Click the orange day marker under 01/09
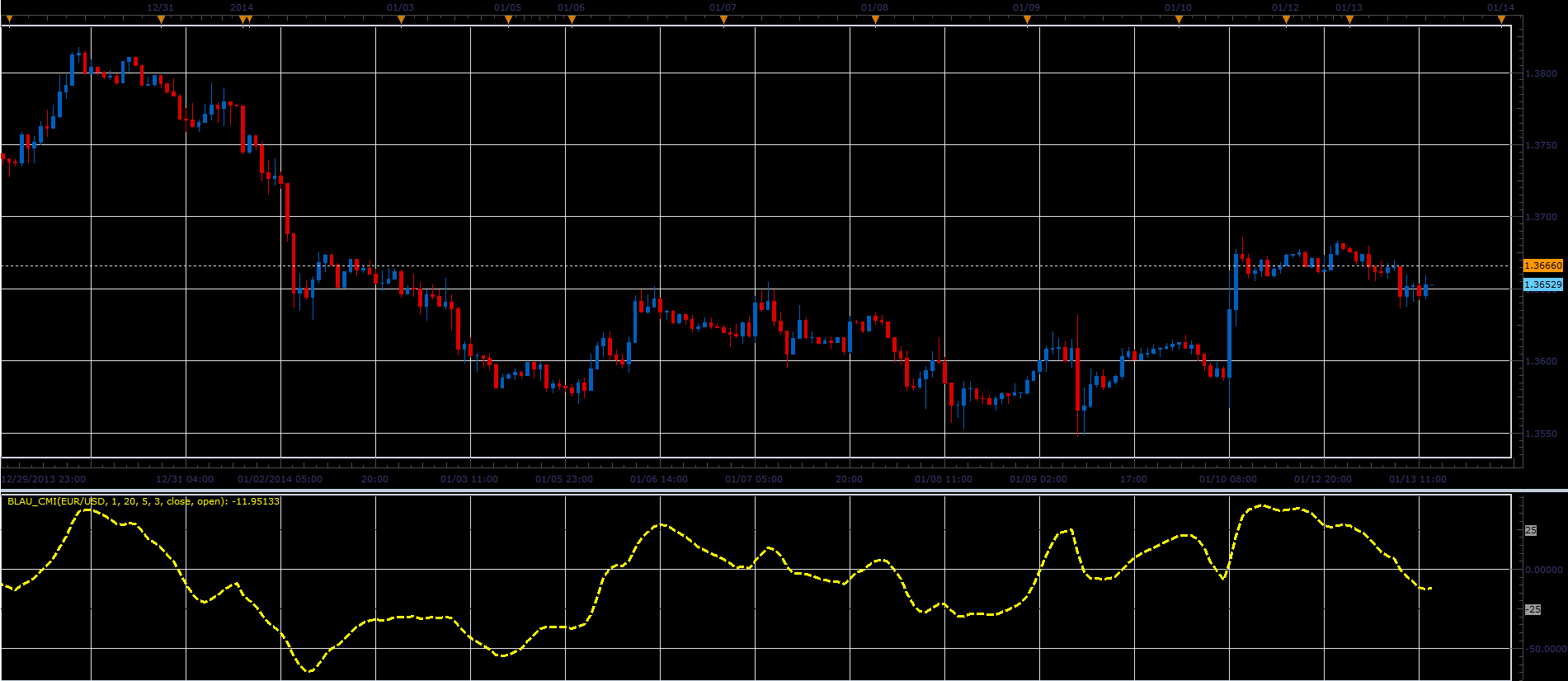This screenshot has width=1568, height=681. pyautogui.click(x=1027, y=21)
